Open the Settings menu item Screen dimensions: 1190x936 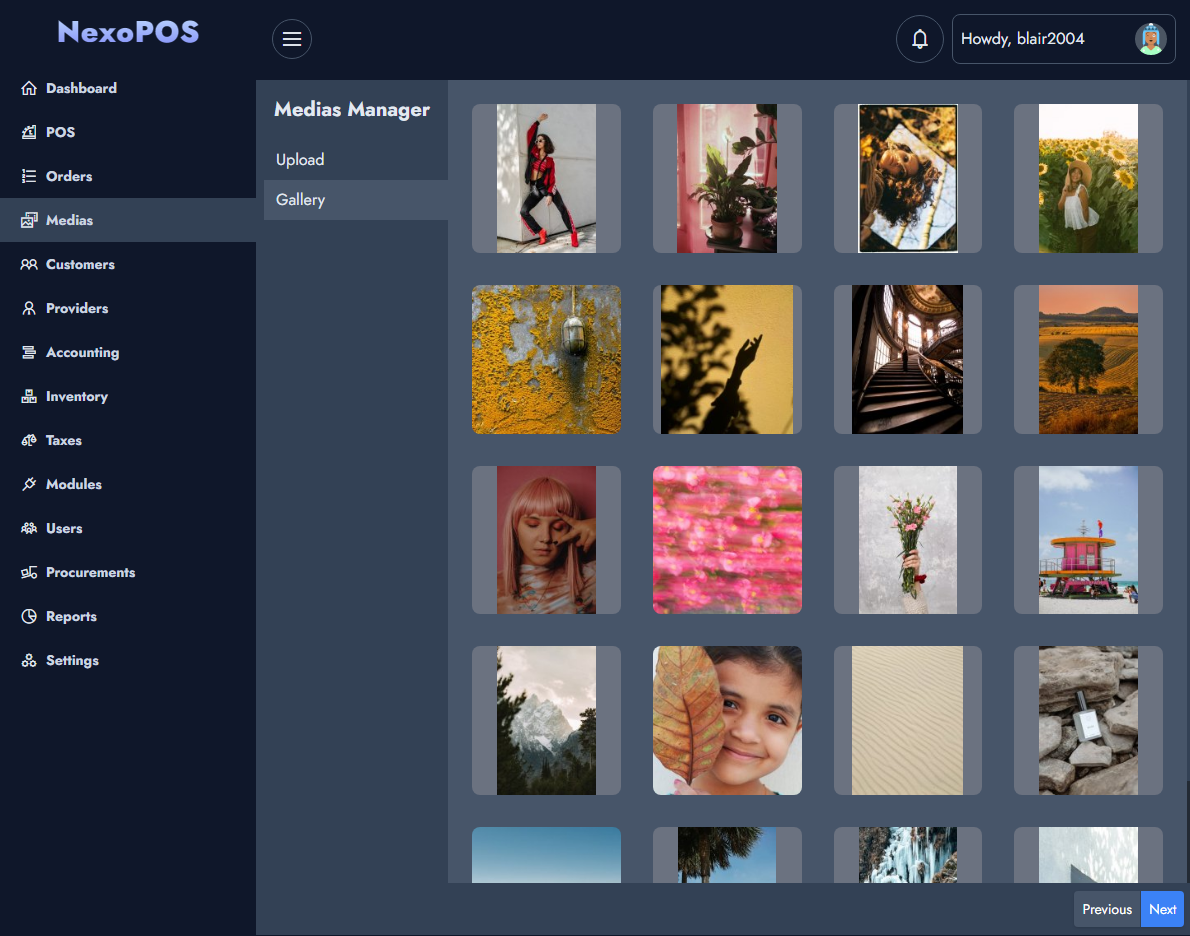[128, 660]
